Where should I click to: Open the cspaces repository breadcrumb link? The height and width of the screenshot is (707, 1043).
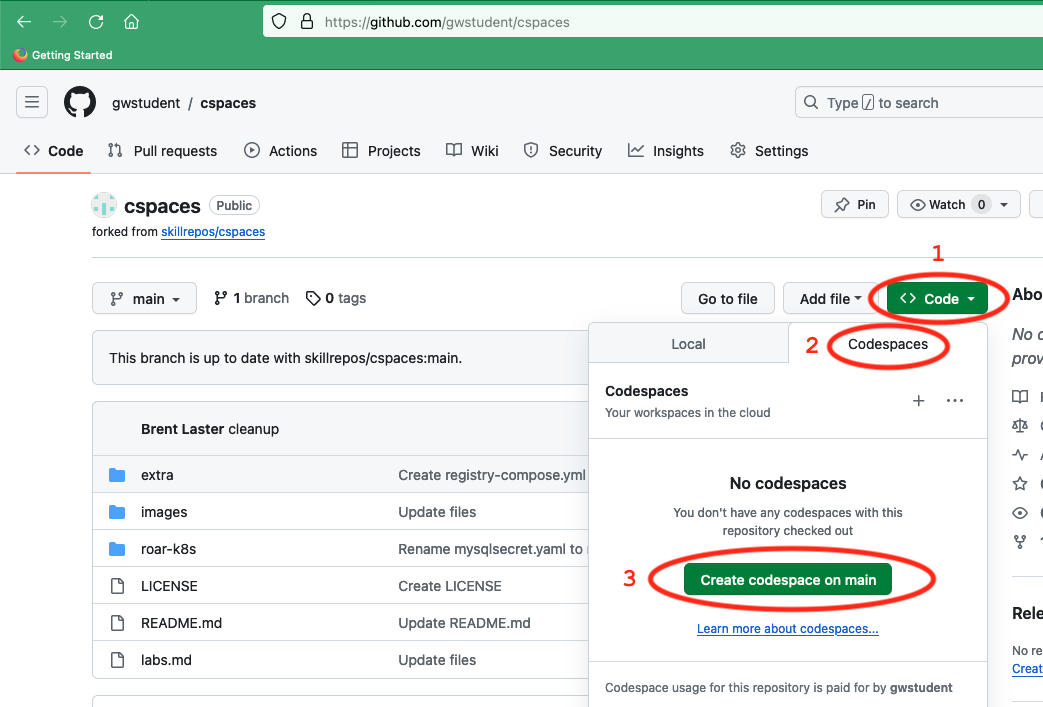[x=228, y=103]
